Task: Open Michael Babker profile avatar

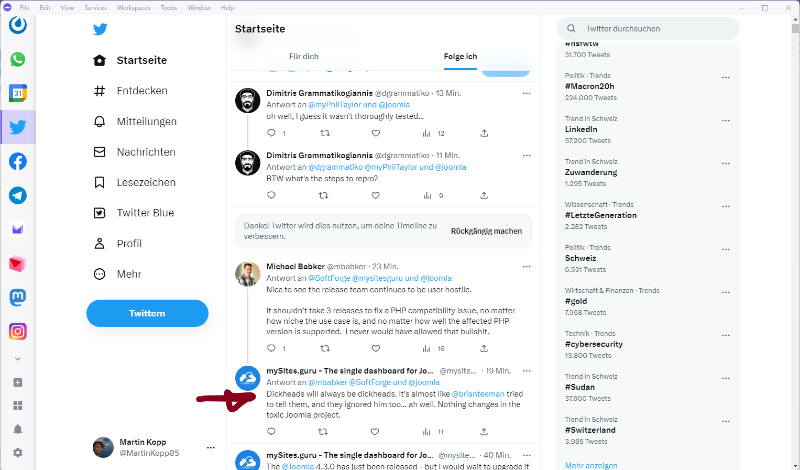Action: pos(247,274)
